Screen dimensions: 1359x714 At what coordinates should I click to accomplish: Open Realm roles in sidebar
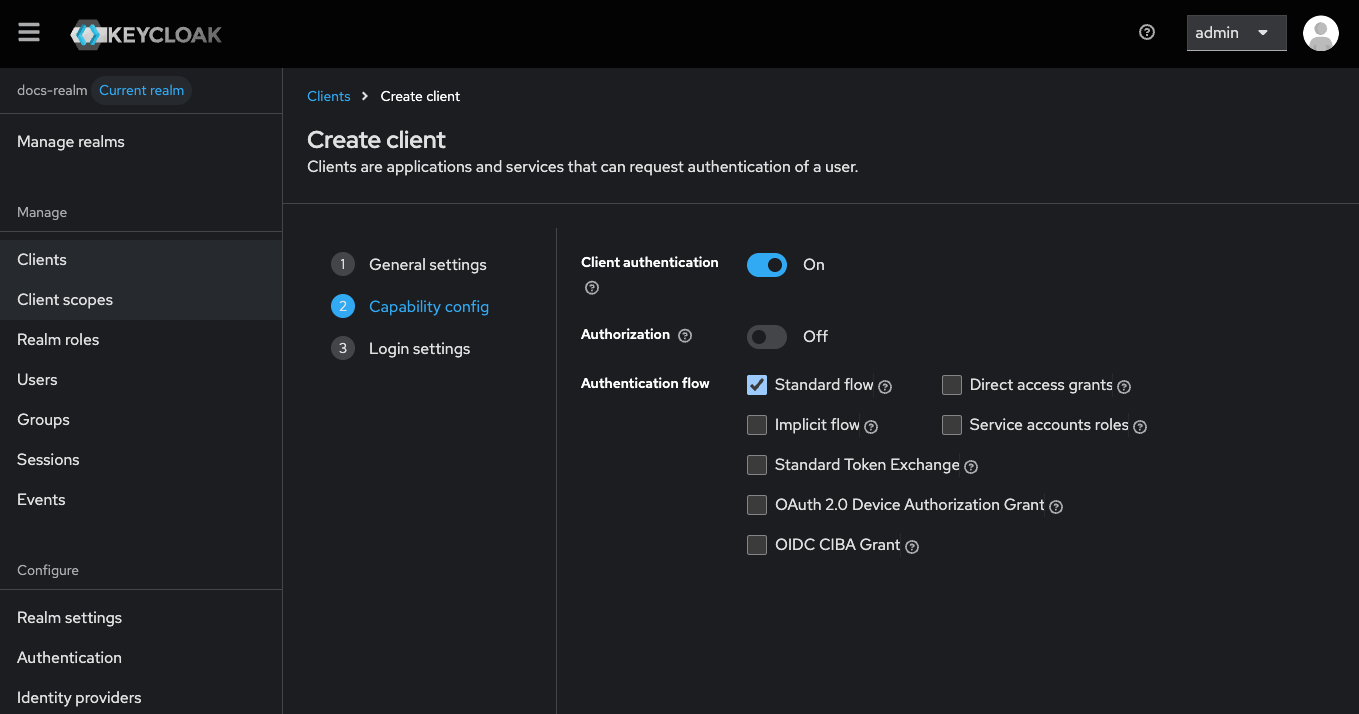coord(58,340)
